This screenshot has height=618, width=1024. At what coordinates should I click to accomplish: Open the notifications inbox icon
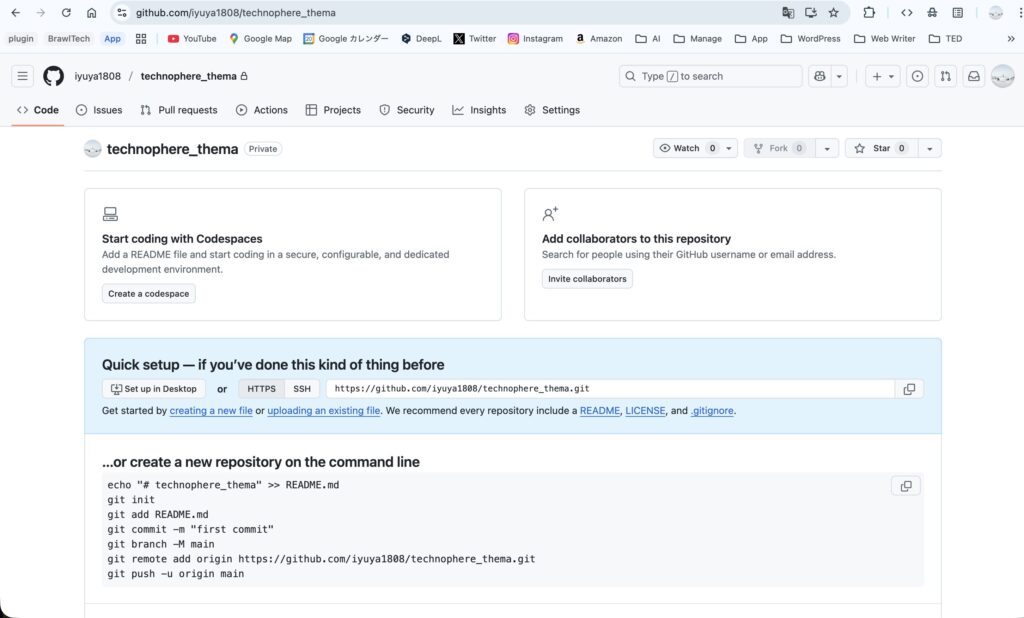tap(973, 76)
